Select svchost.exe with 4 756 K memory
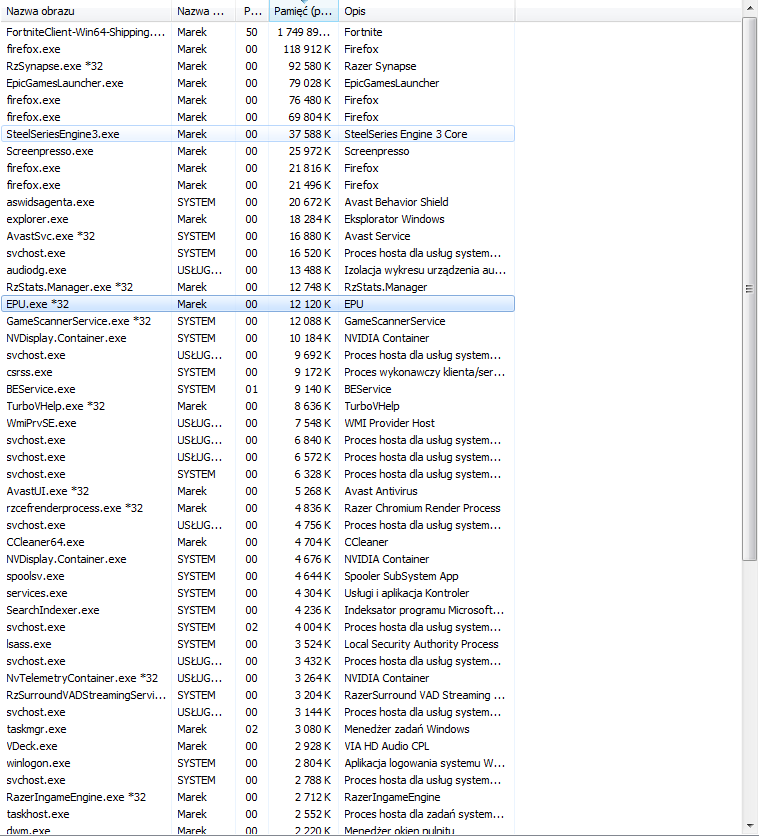This screenshot has width=759, height=838. pos(258,525)
